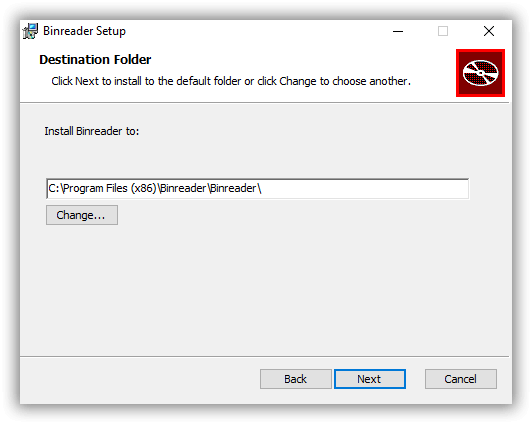This screenshot has width=532, height=424.
Task: Open the Change... folder browser
Action: (x=82, y=215)
